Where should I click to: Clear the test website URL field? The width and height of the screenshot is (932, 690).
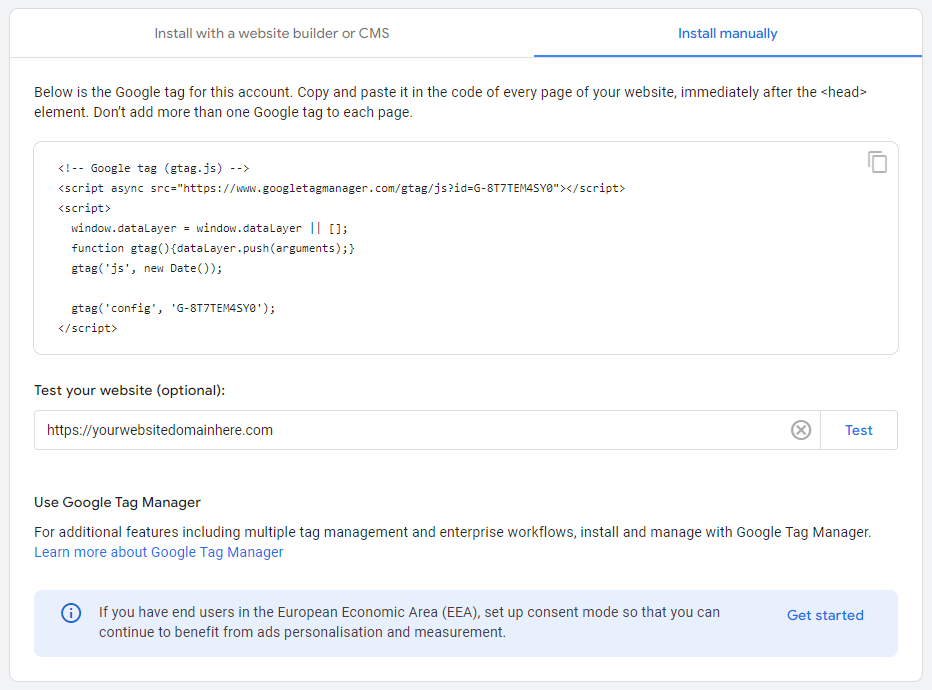[801, 430]
